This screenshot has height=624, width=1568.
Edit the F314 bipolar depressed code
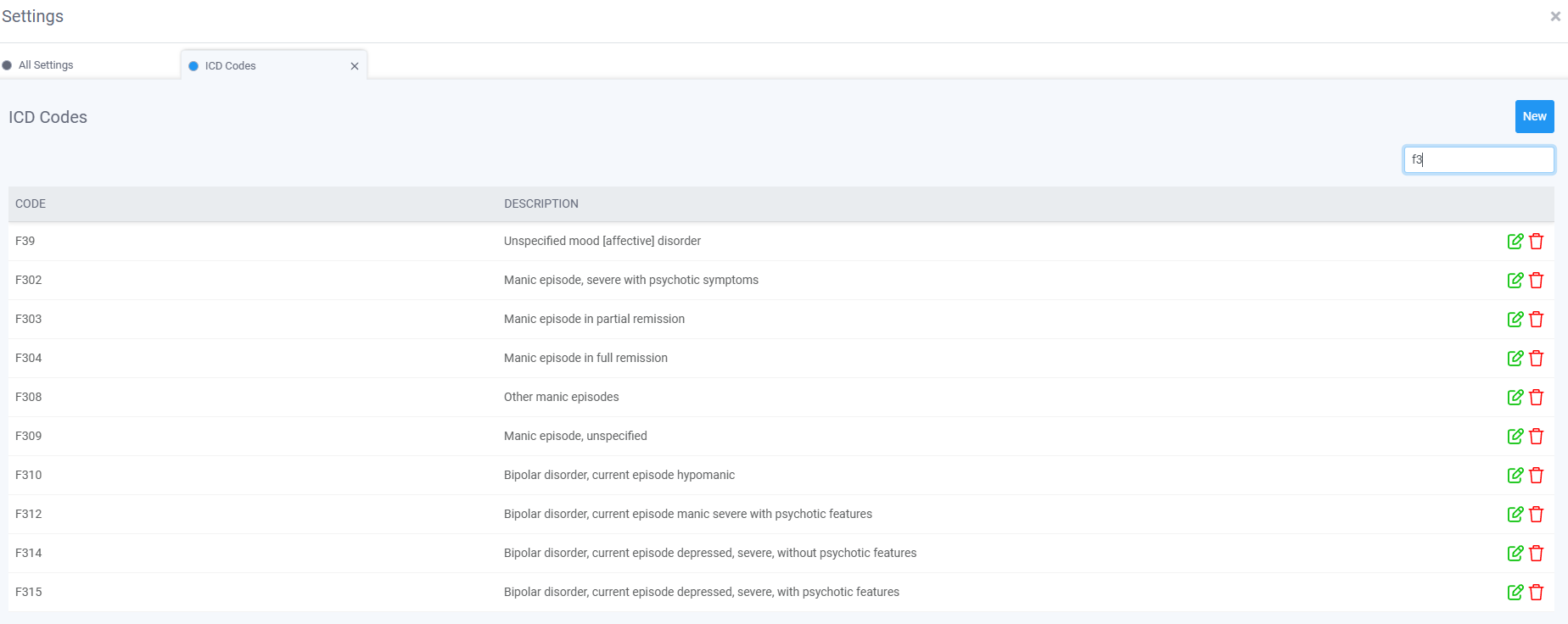click(1515, 554)
